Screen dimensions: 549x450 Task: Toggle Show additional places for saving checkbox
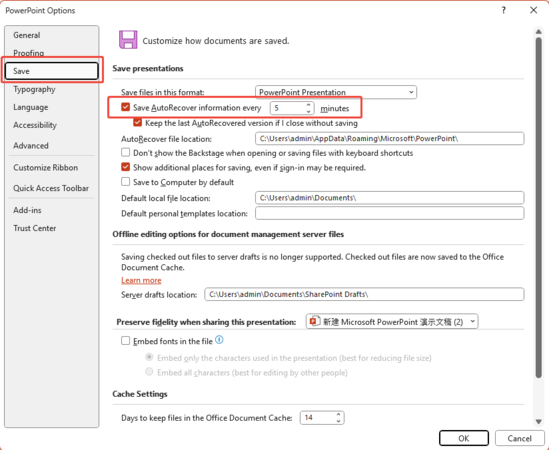(x=125, y=167)
